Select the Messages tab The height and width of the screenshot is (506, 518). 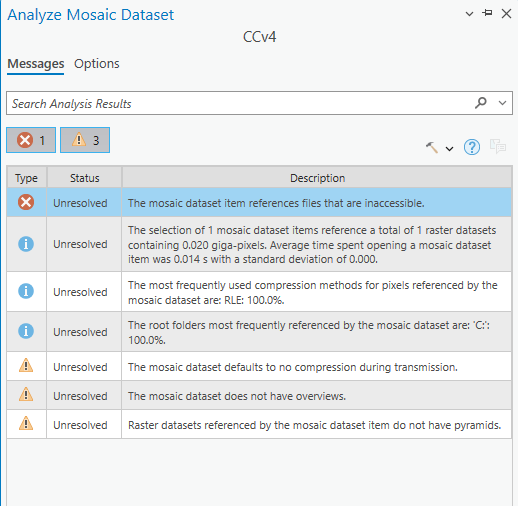tap(36, 64)
